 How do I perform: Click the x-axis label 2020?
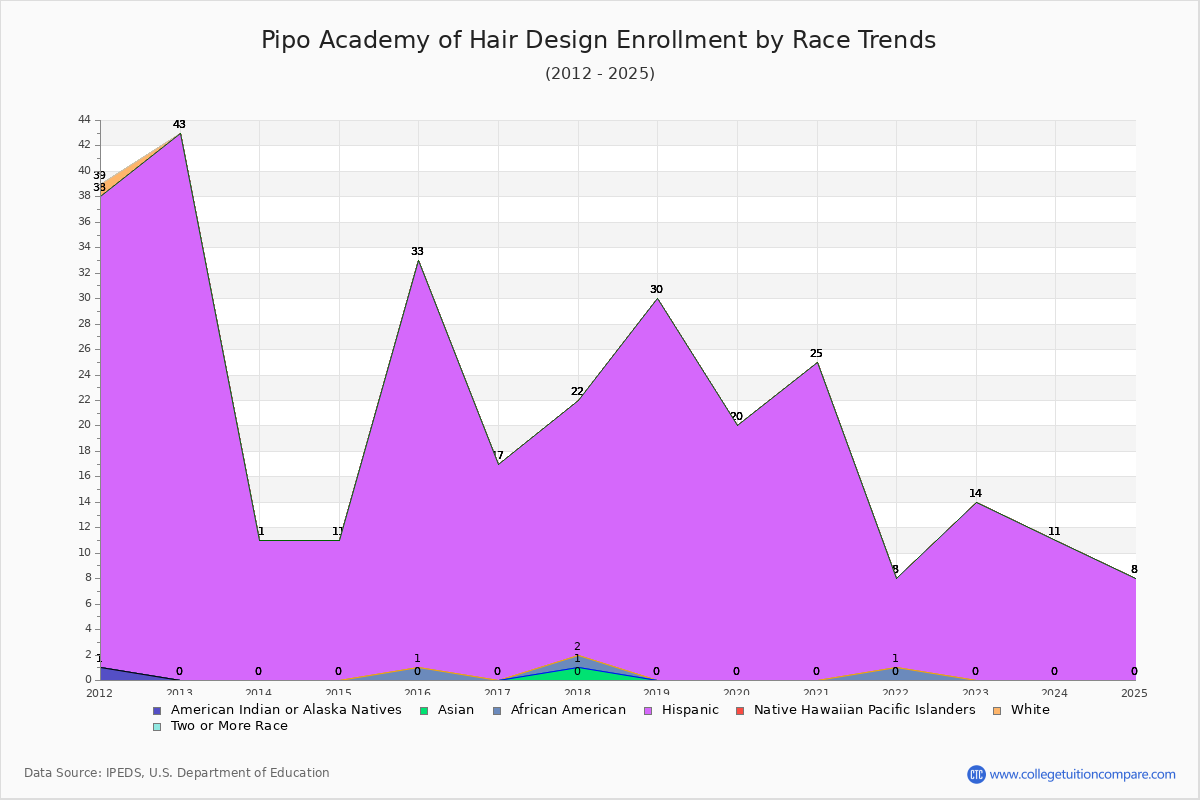(736, 692)
